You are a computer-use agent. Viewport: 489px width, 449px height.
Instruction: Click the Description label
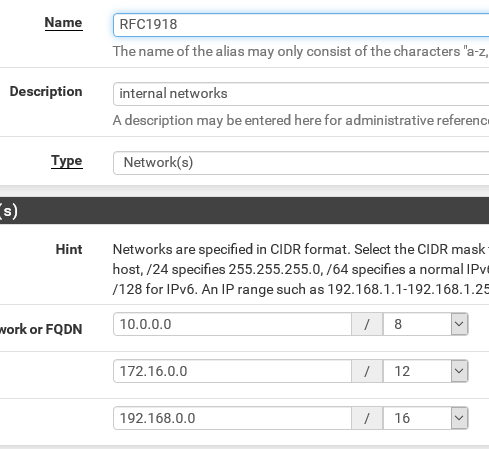tap(46, 91)
